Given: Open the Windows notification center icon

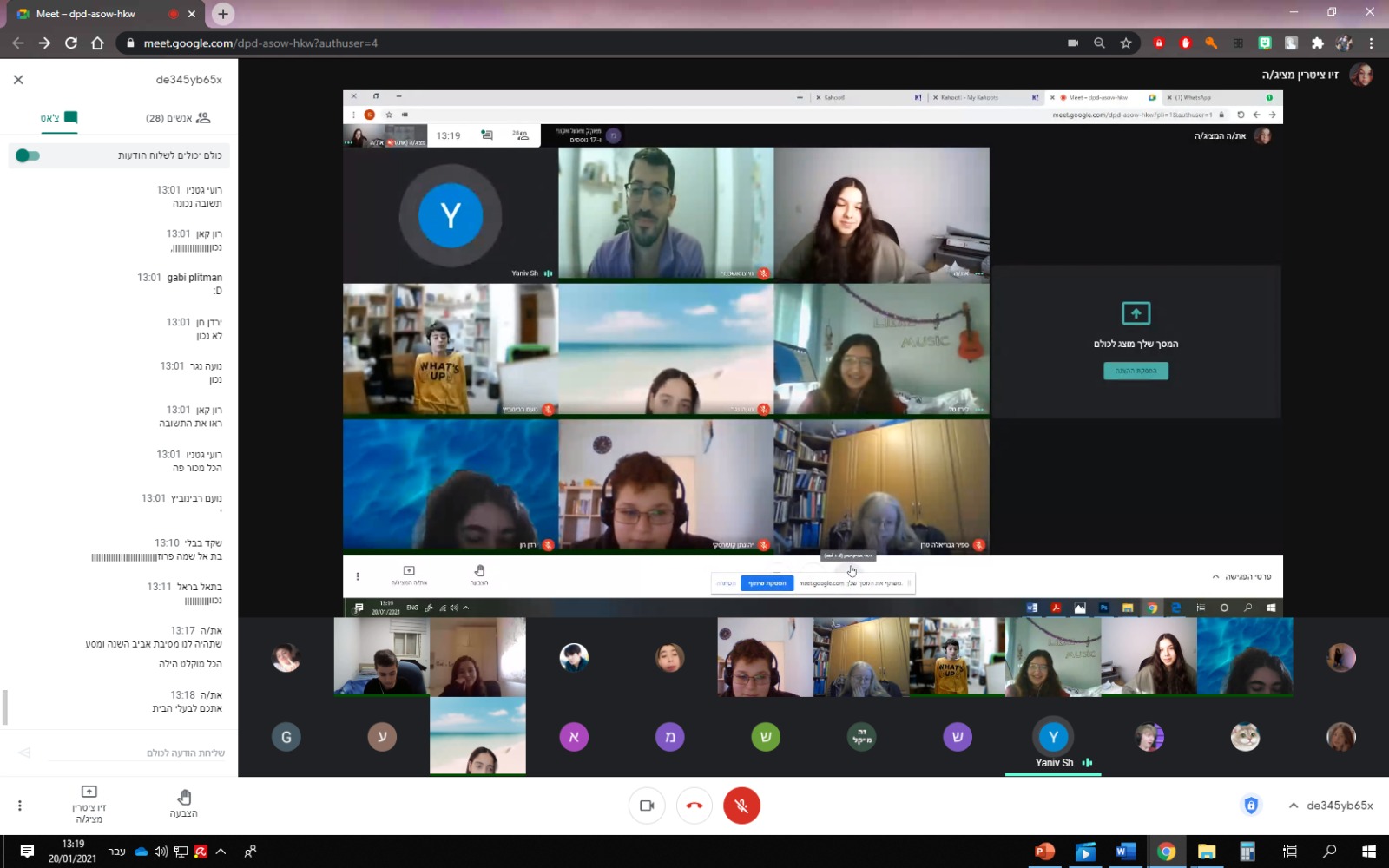Looking at the screenshot, I should tap(27, 852).
